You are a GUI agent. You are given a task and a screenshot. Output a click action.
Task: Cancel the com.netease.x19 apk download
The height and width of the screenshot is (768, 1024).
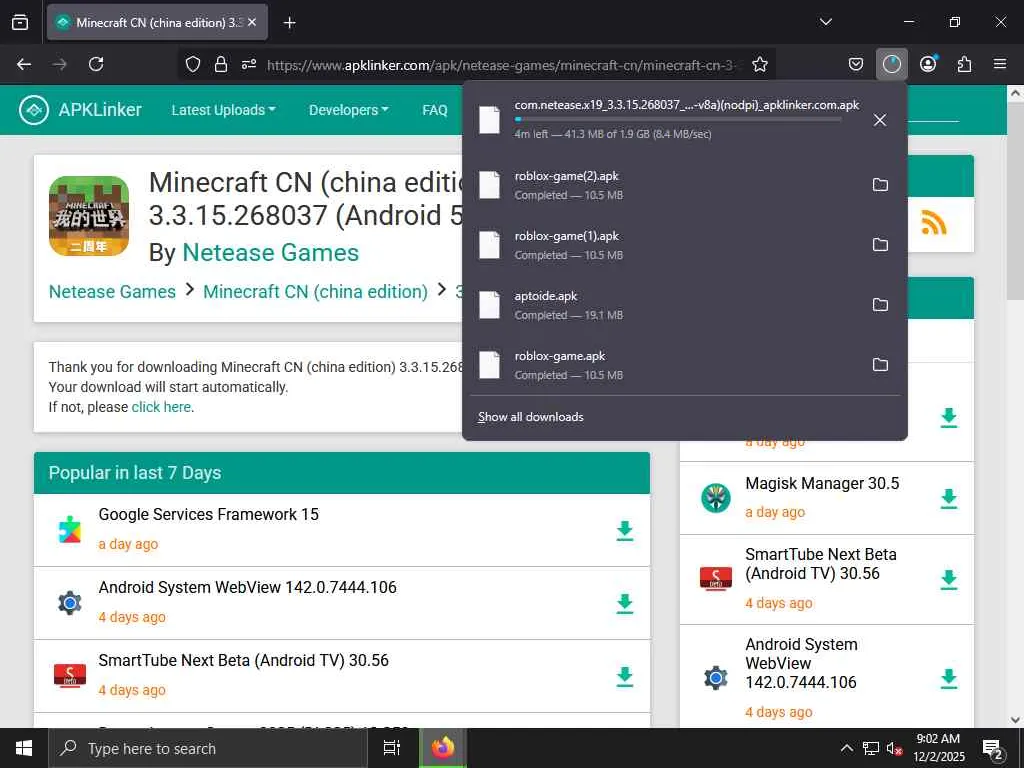[880, 120]
